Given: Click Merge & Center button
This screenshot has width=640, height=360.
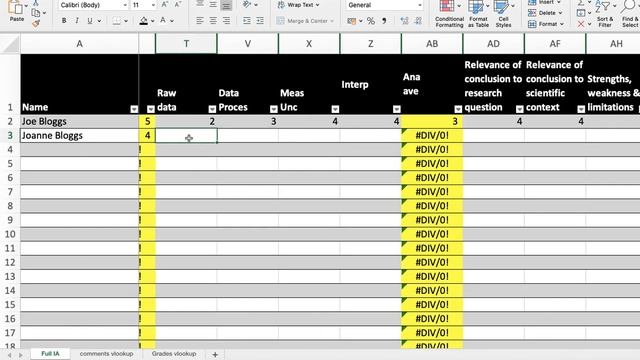Looking at the screenshot, I should 305,21.
